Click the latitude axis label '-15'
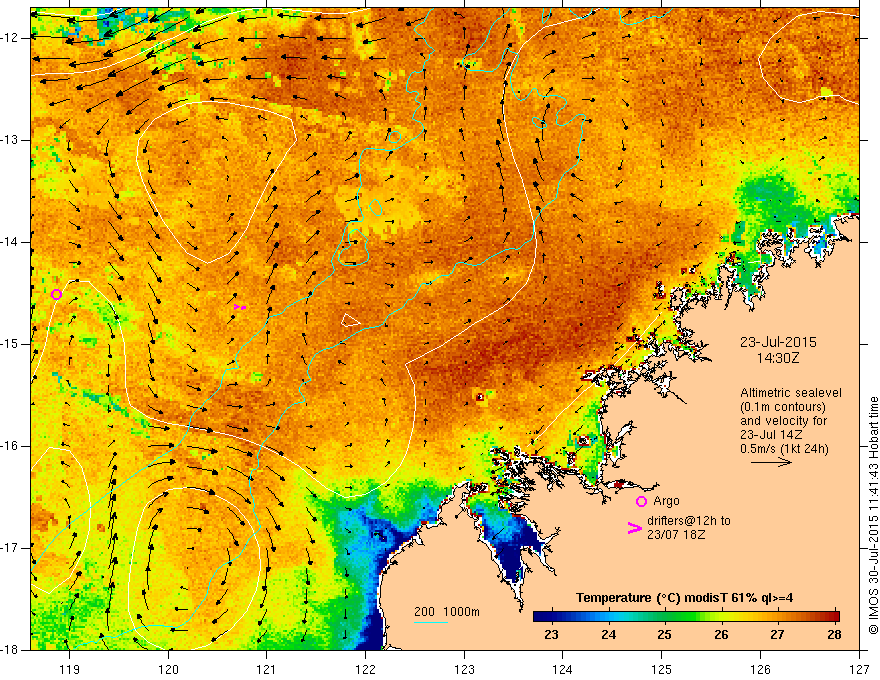 [11, 344]
